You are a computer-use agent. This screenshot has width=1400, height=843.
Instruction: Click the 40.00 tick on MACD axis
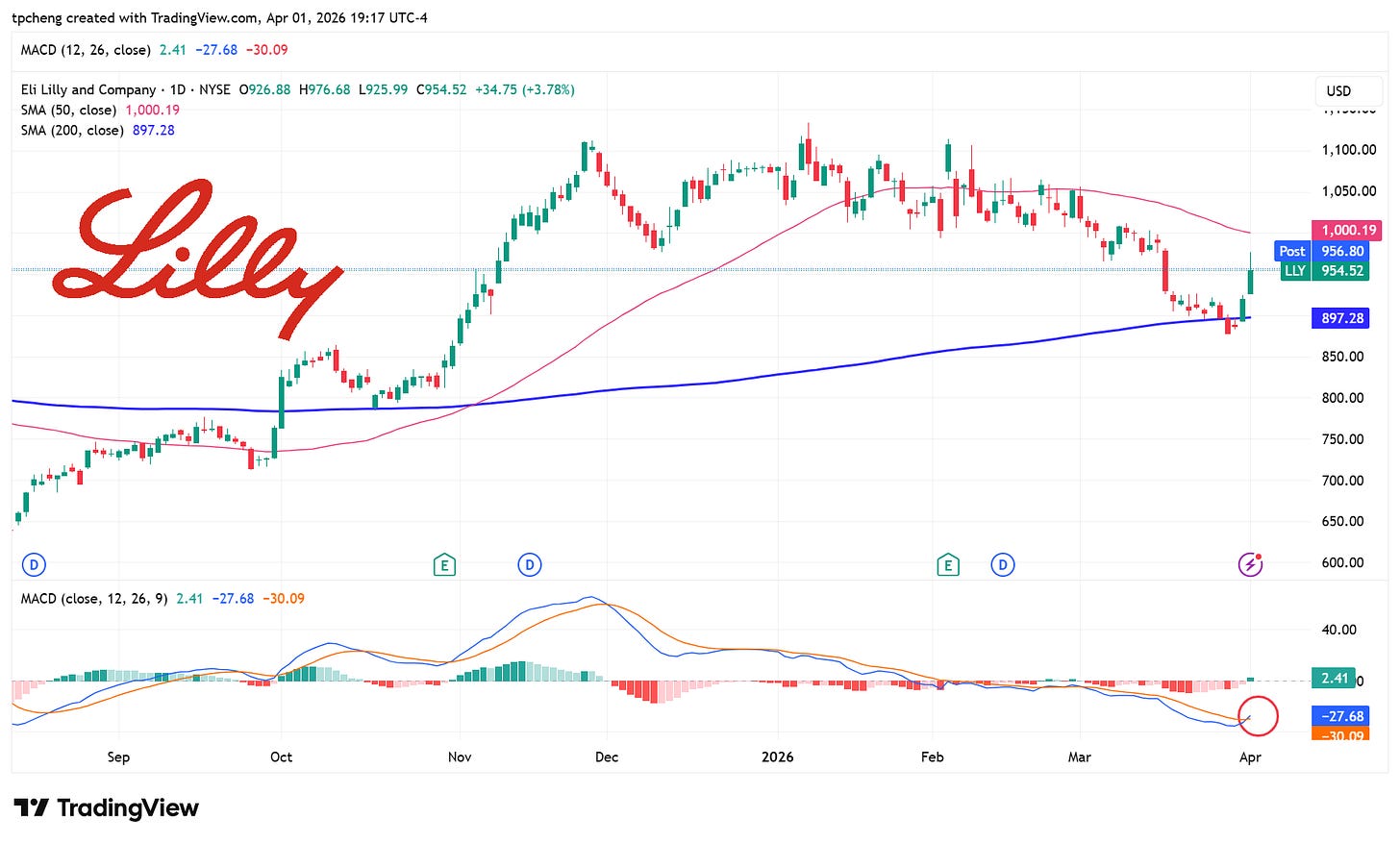tap(1339, 631)
